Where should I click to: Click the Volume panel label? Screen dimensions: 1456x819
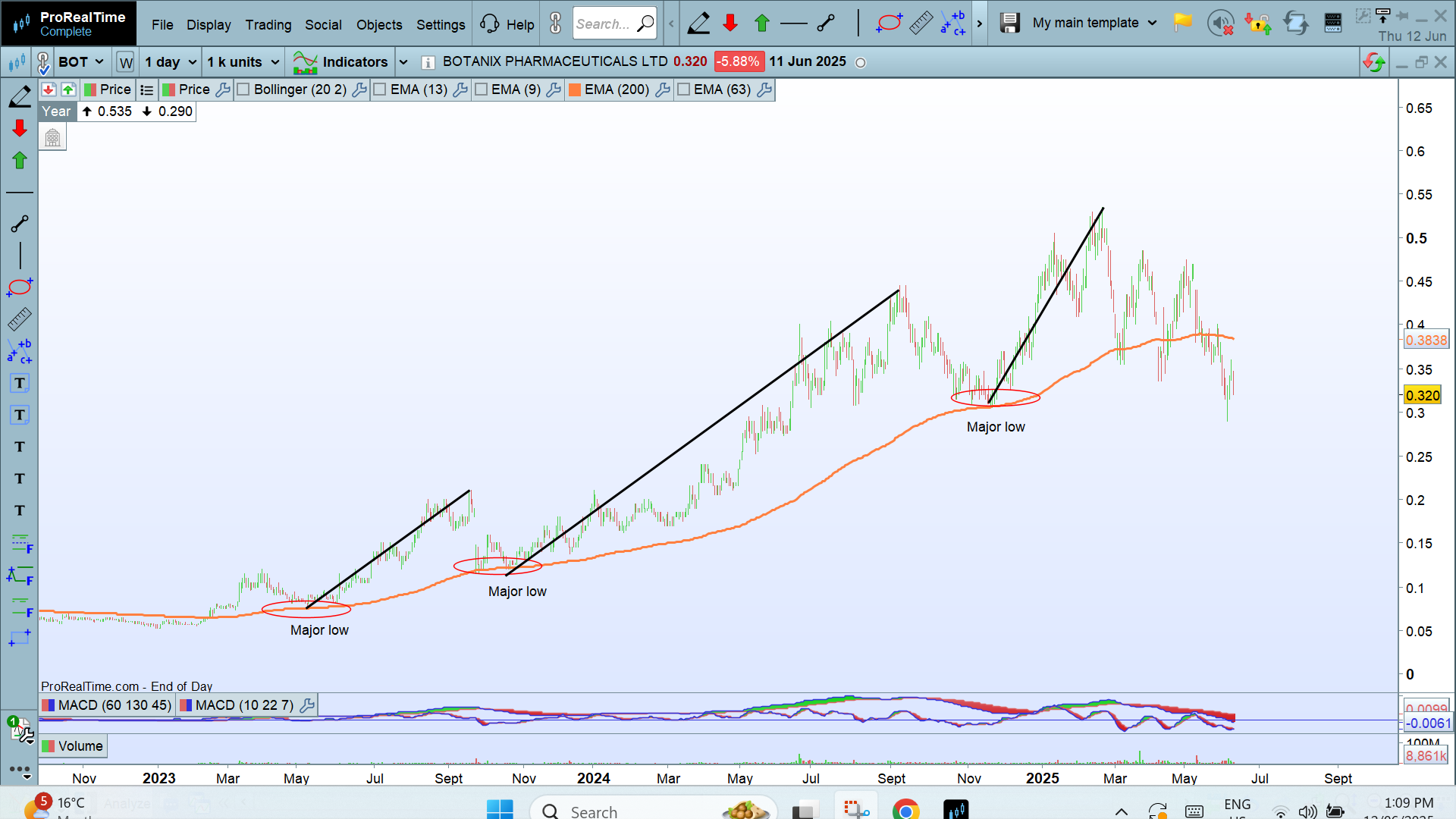(74, 746)
